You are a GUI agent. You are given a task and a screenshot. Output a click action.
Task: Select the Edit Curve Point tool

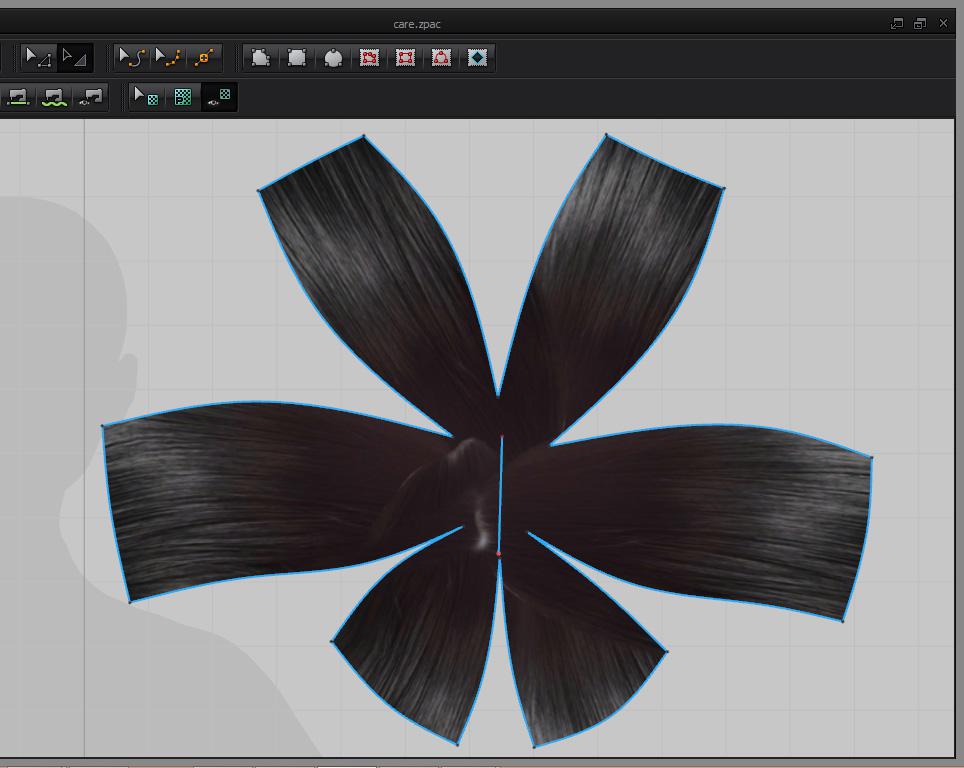[x=168, y=58]
